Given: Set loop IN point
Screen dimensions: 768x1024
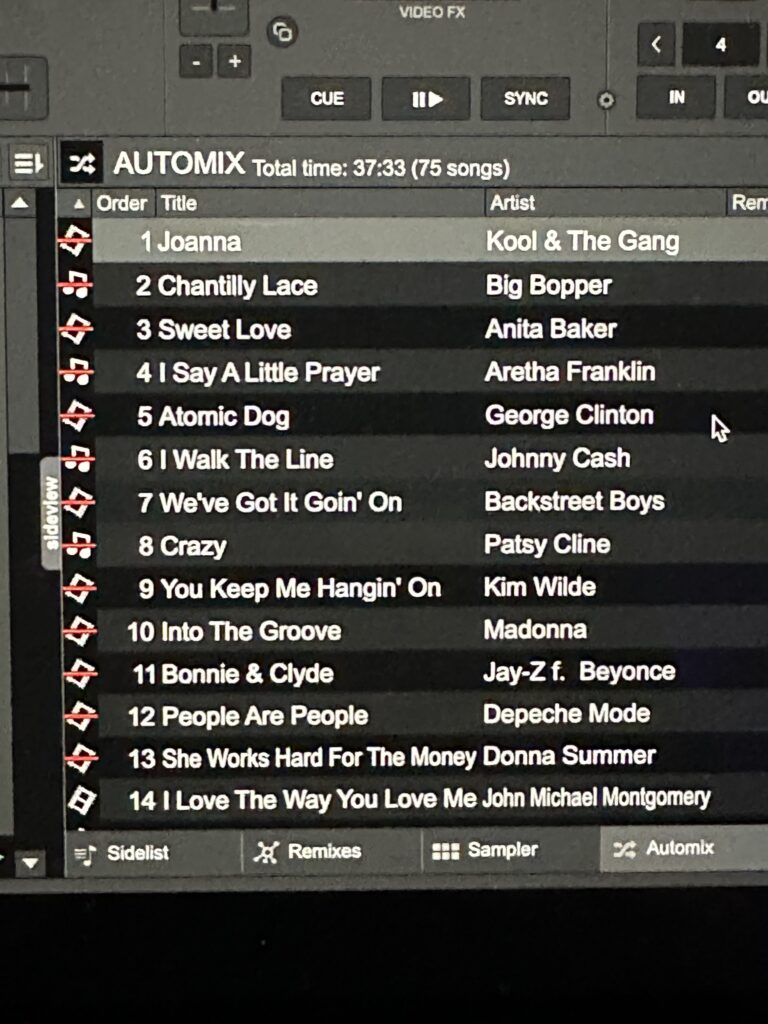Looking at the screenshot, I should point(676,97).
